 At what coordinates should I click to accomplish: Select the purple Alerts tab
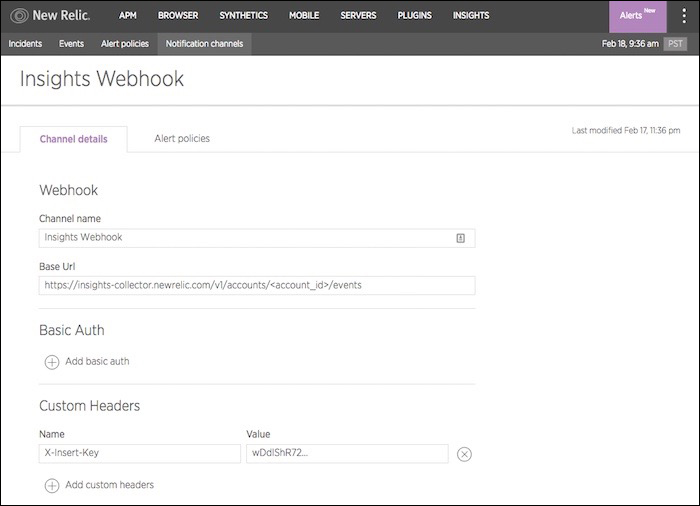click(638, 17)
